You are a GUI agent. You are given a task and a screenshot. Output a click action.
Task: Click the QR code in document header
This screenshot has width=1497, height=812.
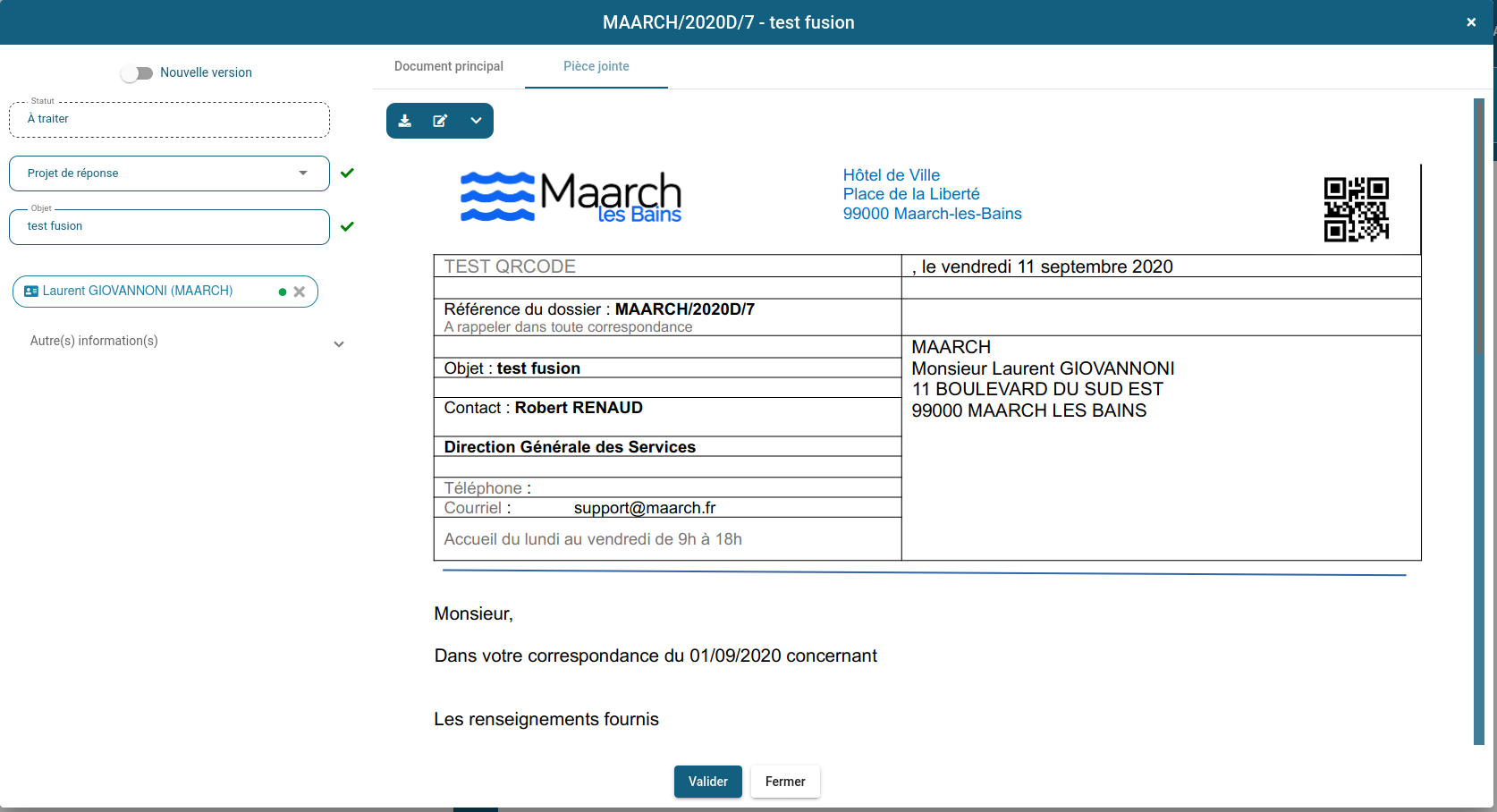click(x=1356, y=209)
